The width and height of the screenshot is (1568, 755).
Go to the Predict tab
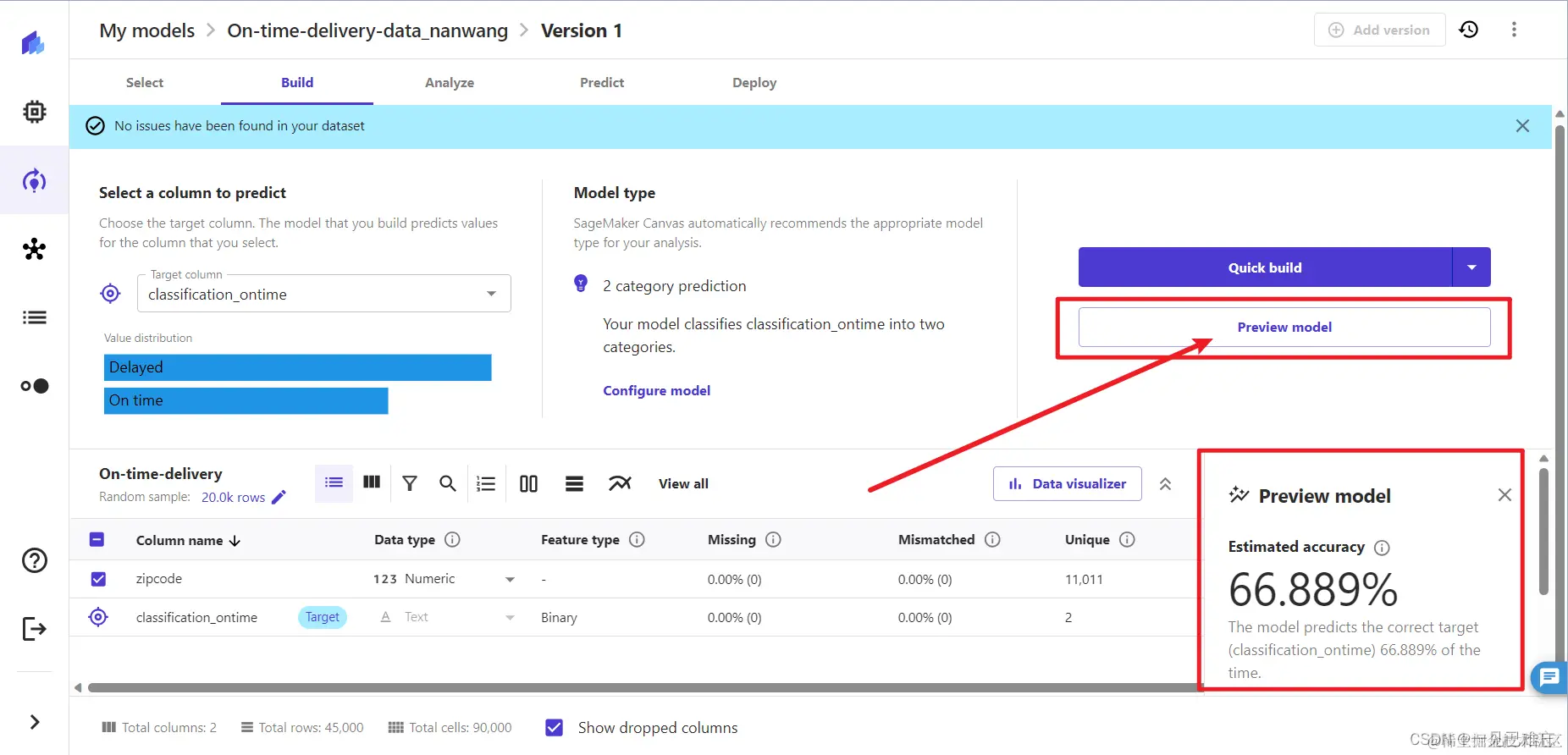602,83
